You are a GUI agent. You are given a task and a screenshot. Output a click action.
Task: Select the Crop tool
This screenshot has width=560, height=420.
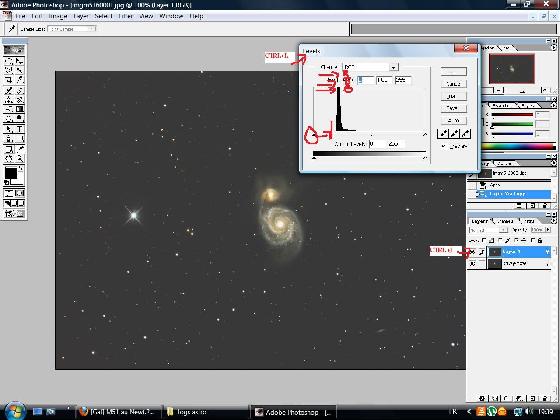click(x=9, y=80)
